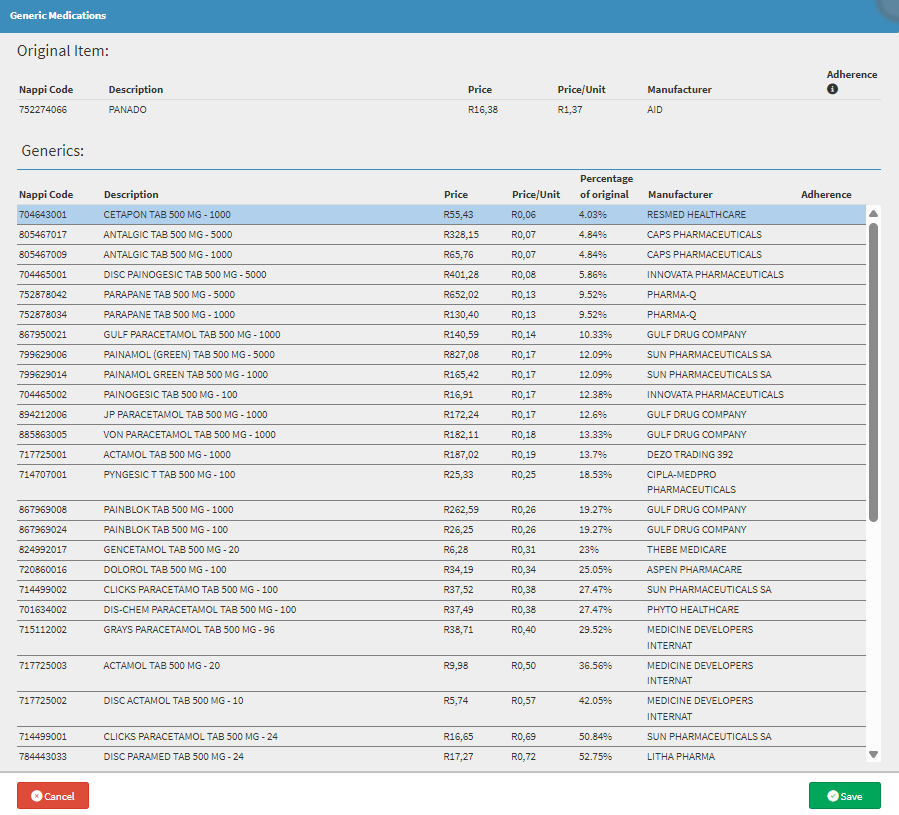Viewport: 899px width, 815px height.
Task: Select GENCETAMOL TAB 500 MG - 20 row
Action: [x=171, y=550]
